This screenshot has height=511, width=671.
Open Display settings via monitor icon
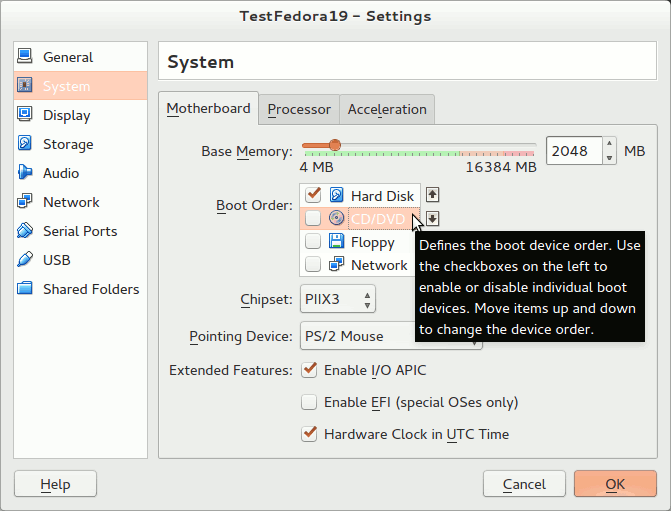pos(25,115)
